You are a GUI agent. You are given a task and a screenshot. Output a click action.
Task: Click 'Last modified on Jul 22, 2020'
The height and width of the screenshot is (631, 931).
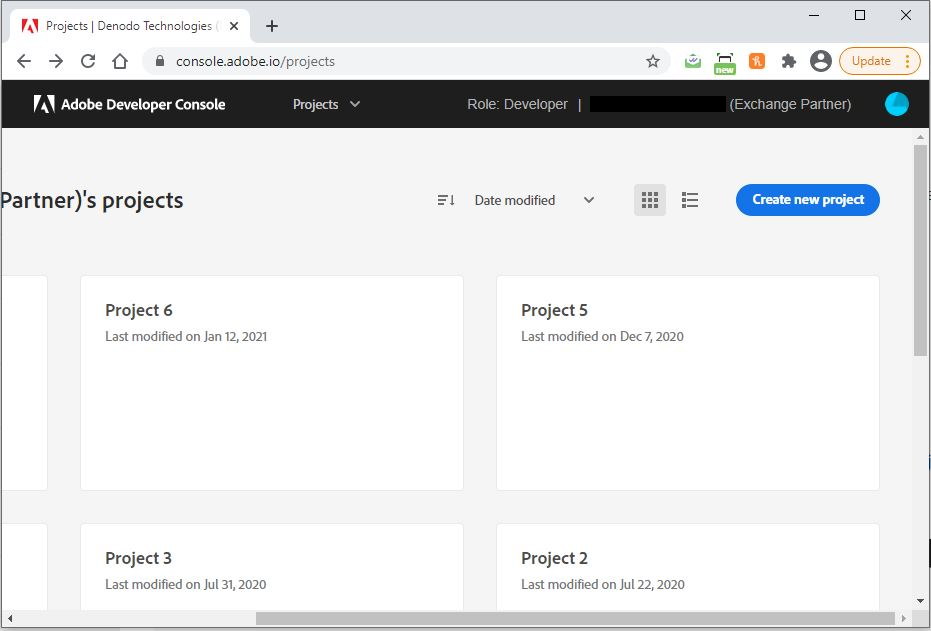tap(603, 585)
